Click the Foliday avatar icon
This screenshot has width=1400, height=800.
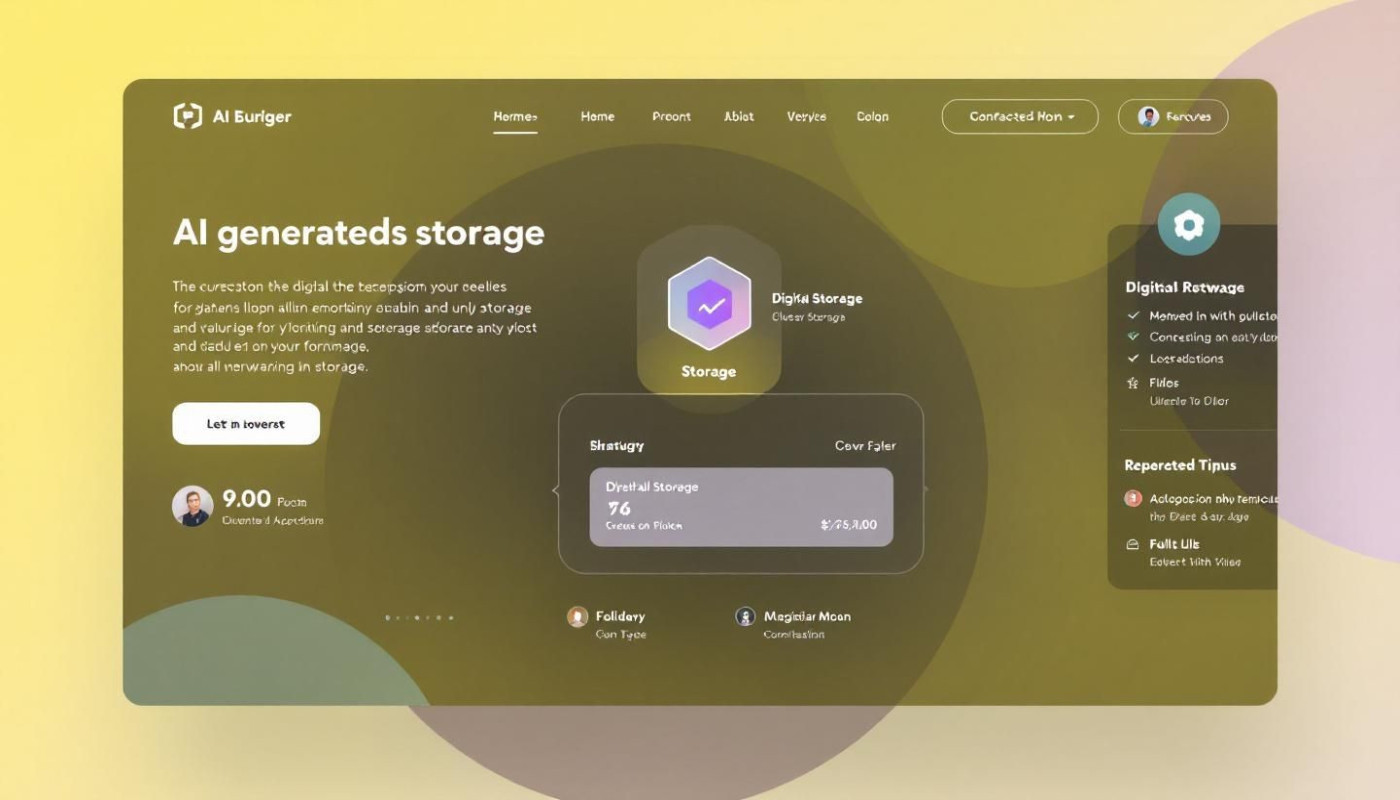577,617
